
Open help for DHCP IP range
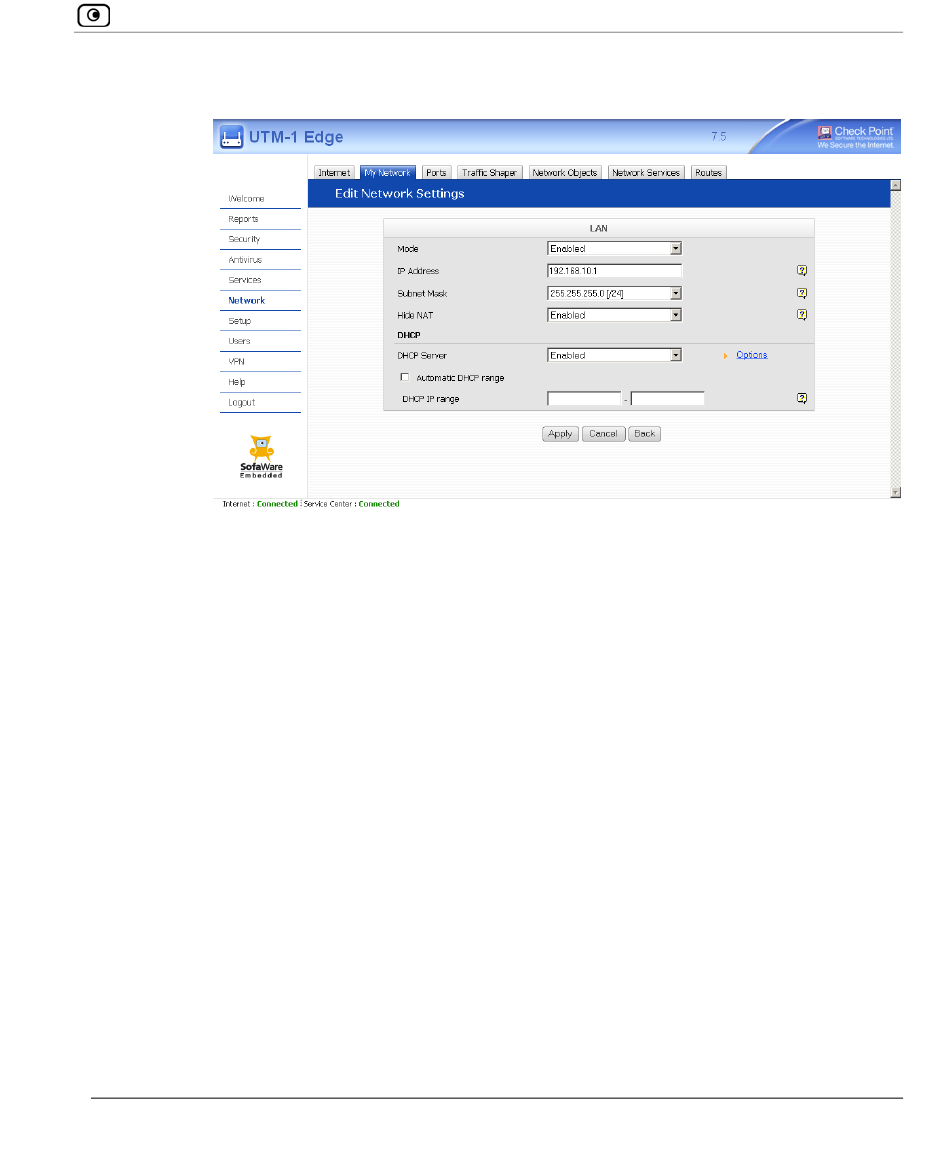(802, 398)
